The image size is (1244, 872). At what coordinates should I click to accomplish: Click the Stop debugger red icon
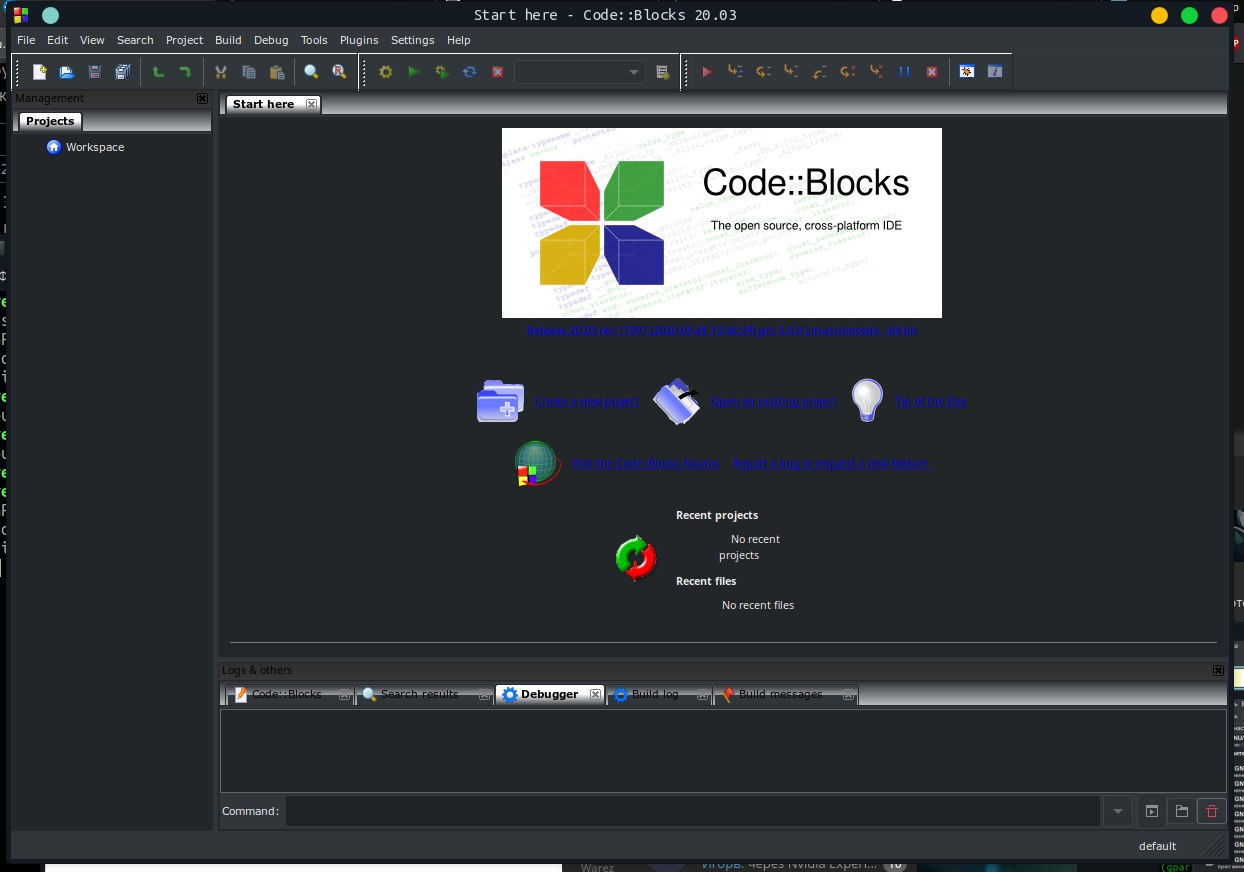(x=932, y=72)
